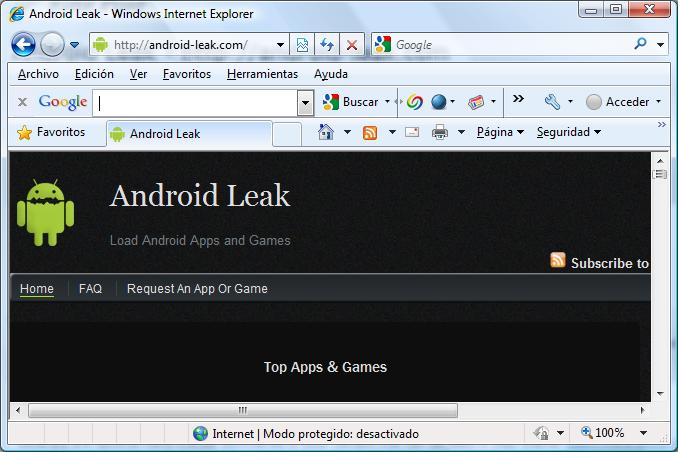
Task: Click the Subscribe to RSS link
Action: 610,263
